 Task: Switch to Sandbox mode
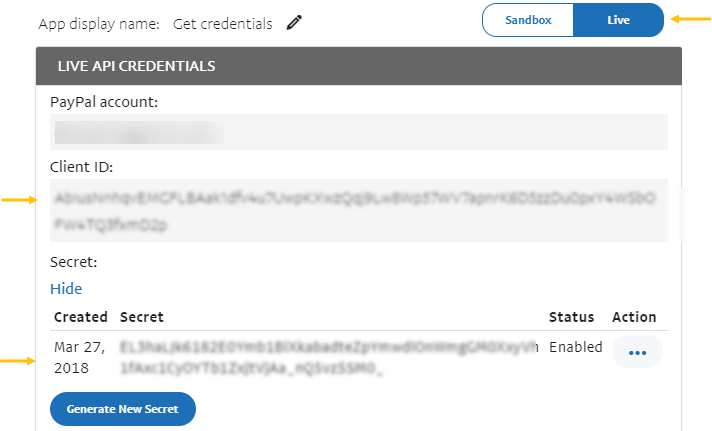(528, 19)
